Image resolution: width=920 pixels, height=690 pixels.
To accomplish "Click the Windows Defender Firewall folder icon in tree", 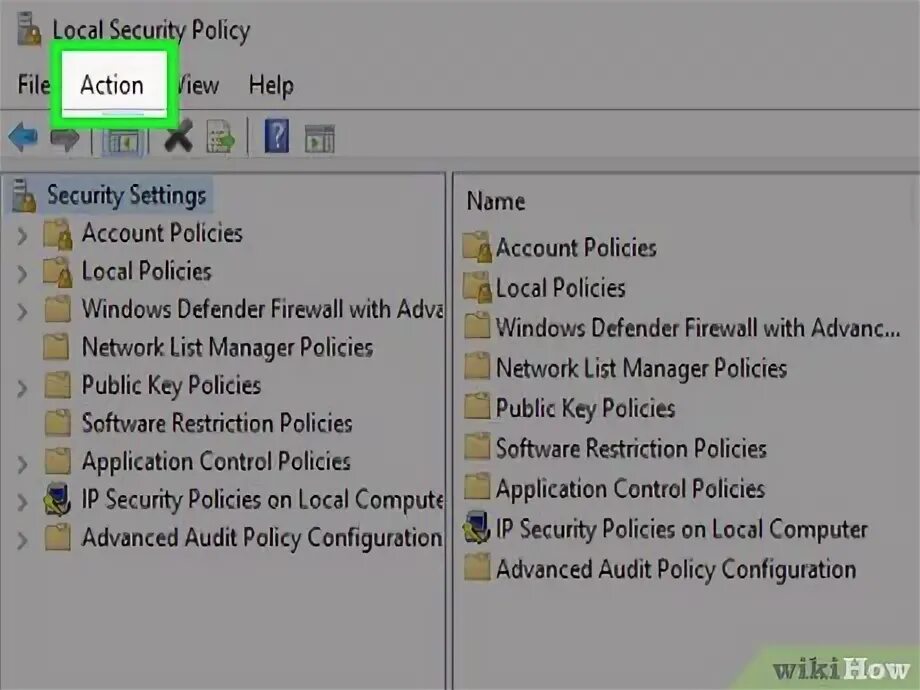I will 58,309.
